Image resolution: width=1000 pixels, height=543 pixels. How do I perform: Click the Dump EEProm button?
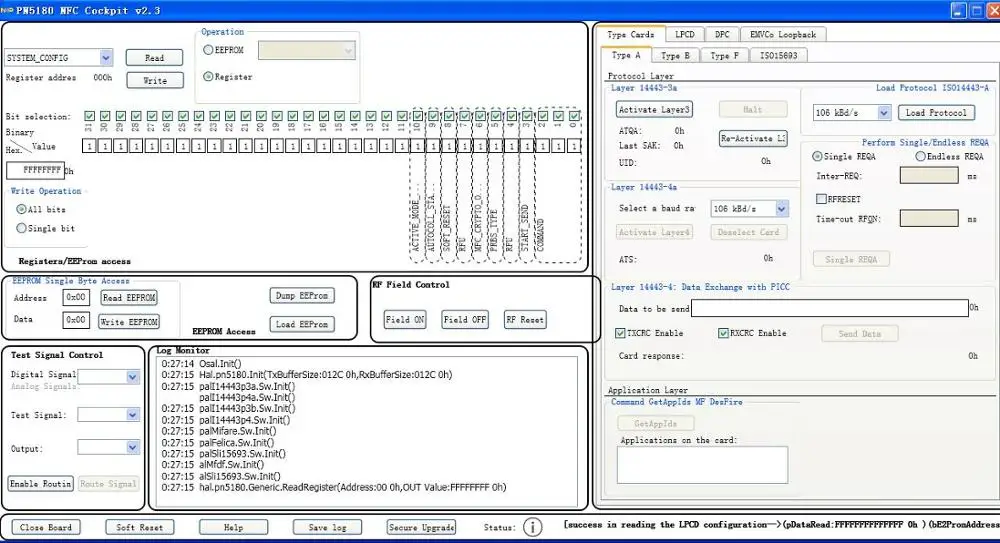[302, 295]
